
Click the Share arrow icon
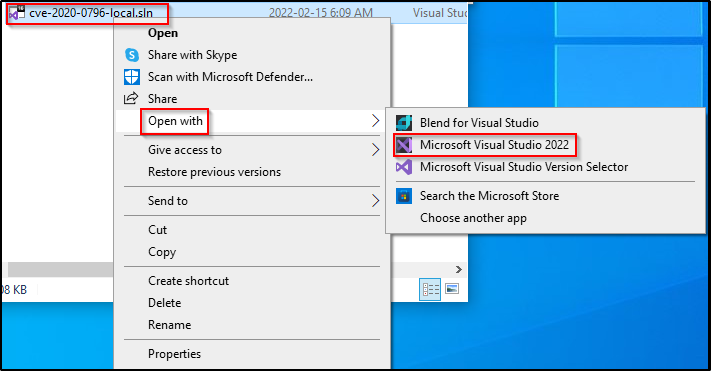[x=131, y=98]
